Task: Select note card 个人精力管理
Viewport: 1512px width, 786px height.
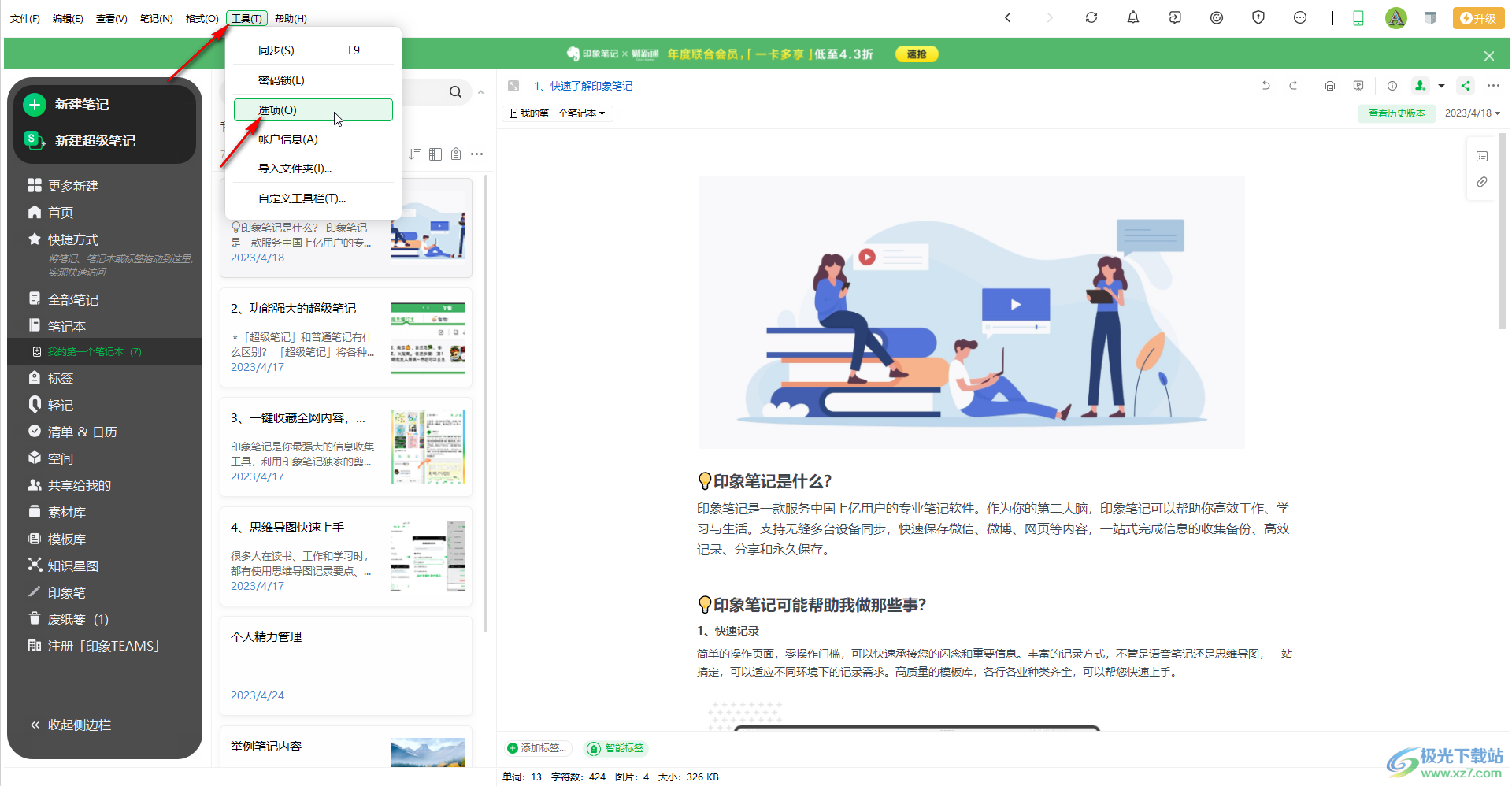Action: click(x=346, y=666)
